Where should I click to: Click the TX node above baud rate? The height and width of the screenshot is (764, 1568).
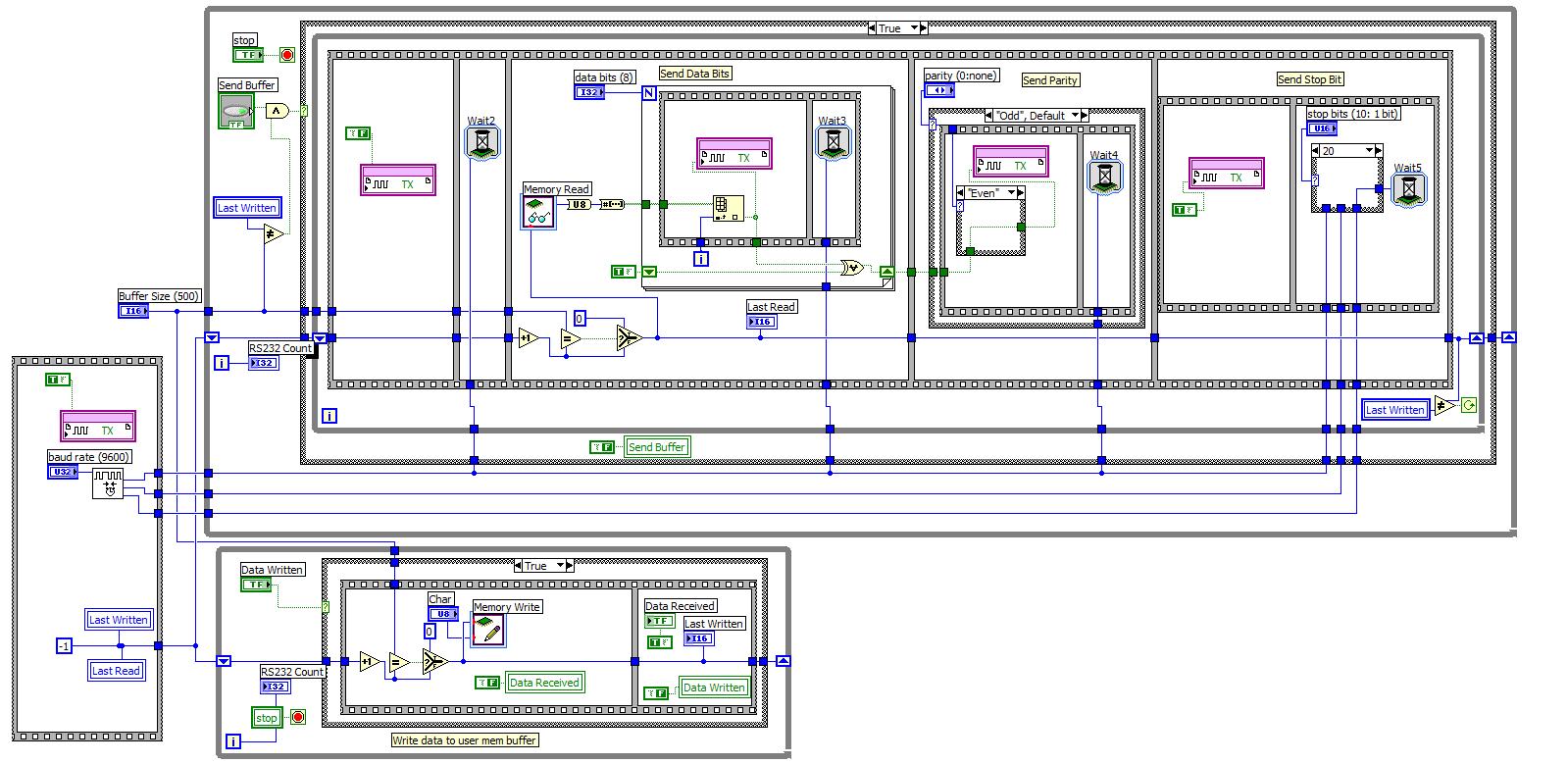pos(98,427)
